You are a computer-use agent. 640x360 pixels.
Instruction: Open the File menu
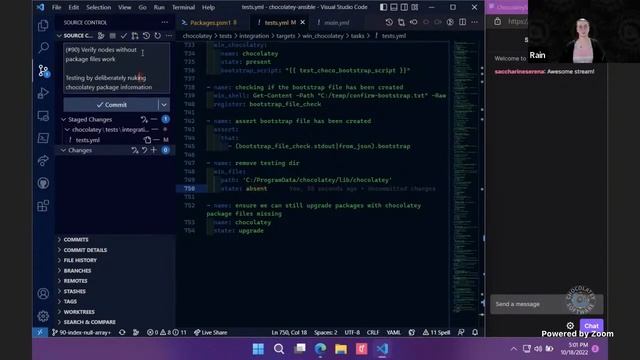pyautogui.click(x=56, y=7)
